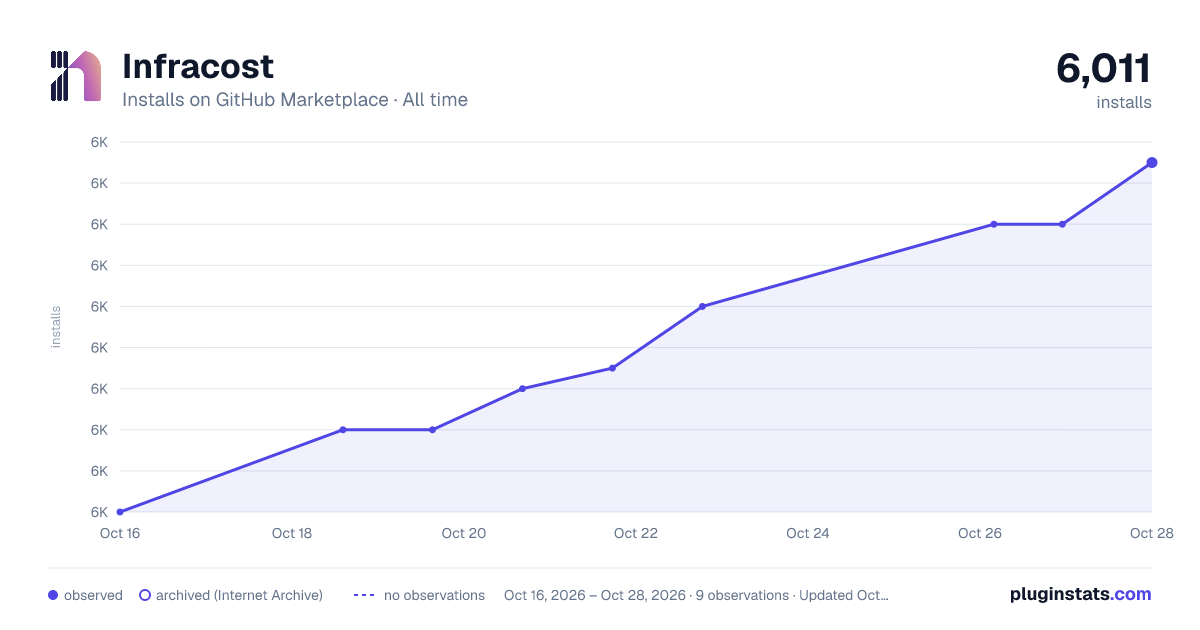Click the Oct 16 x-axis label
This screenshot has height=630, width=1200.
pos(120,533)
